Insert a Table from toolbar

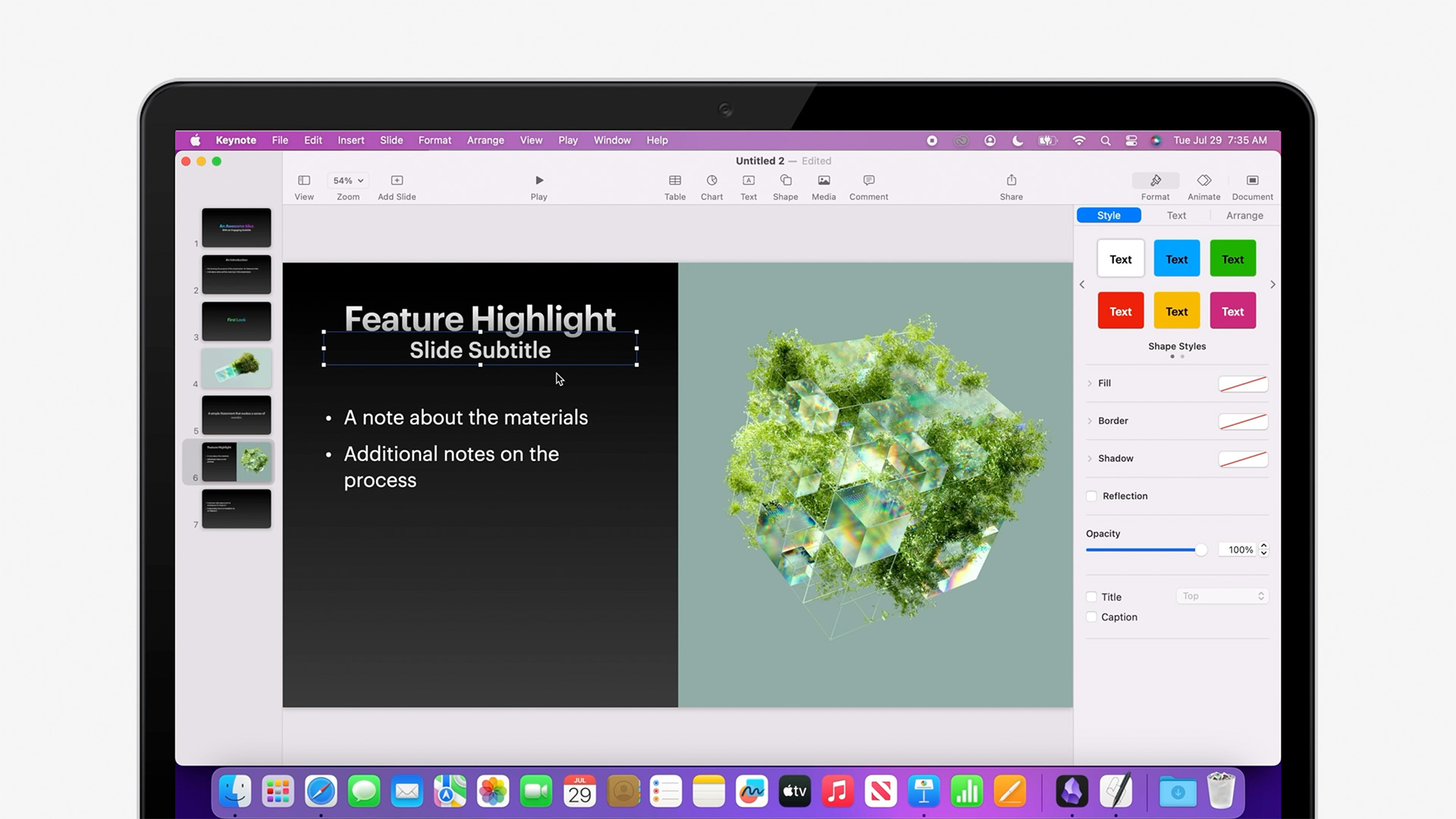[674, 180]
